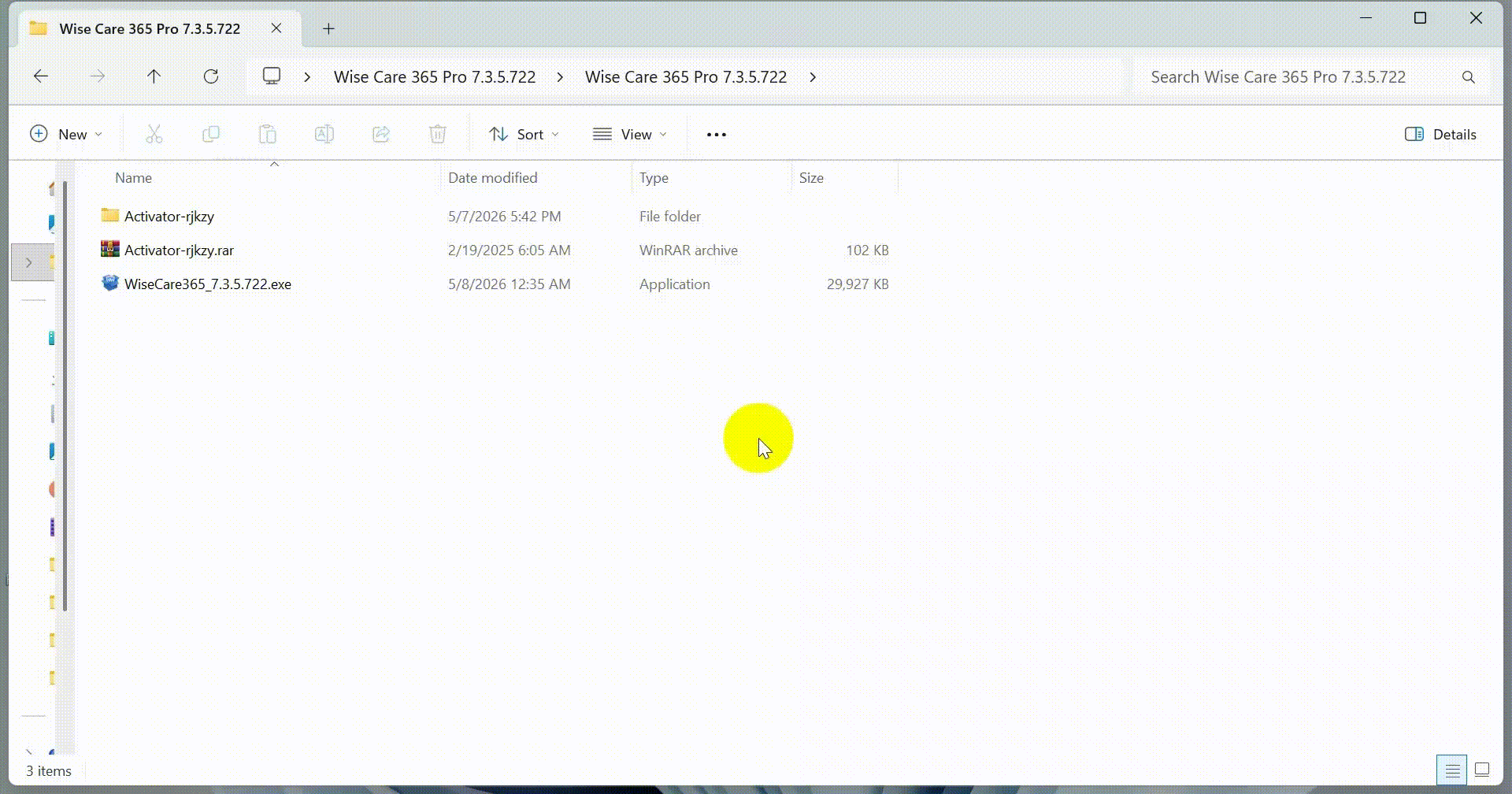The height and width of the screenshot is (794, 1512).
Task: Select the WiseCare365 installer icon
Action: point(110,283)
